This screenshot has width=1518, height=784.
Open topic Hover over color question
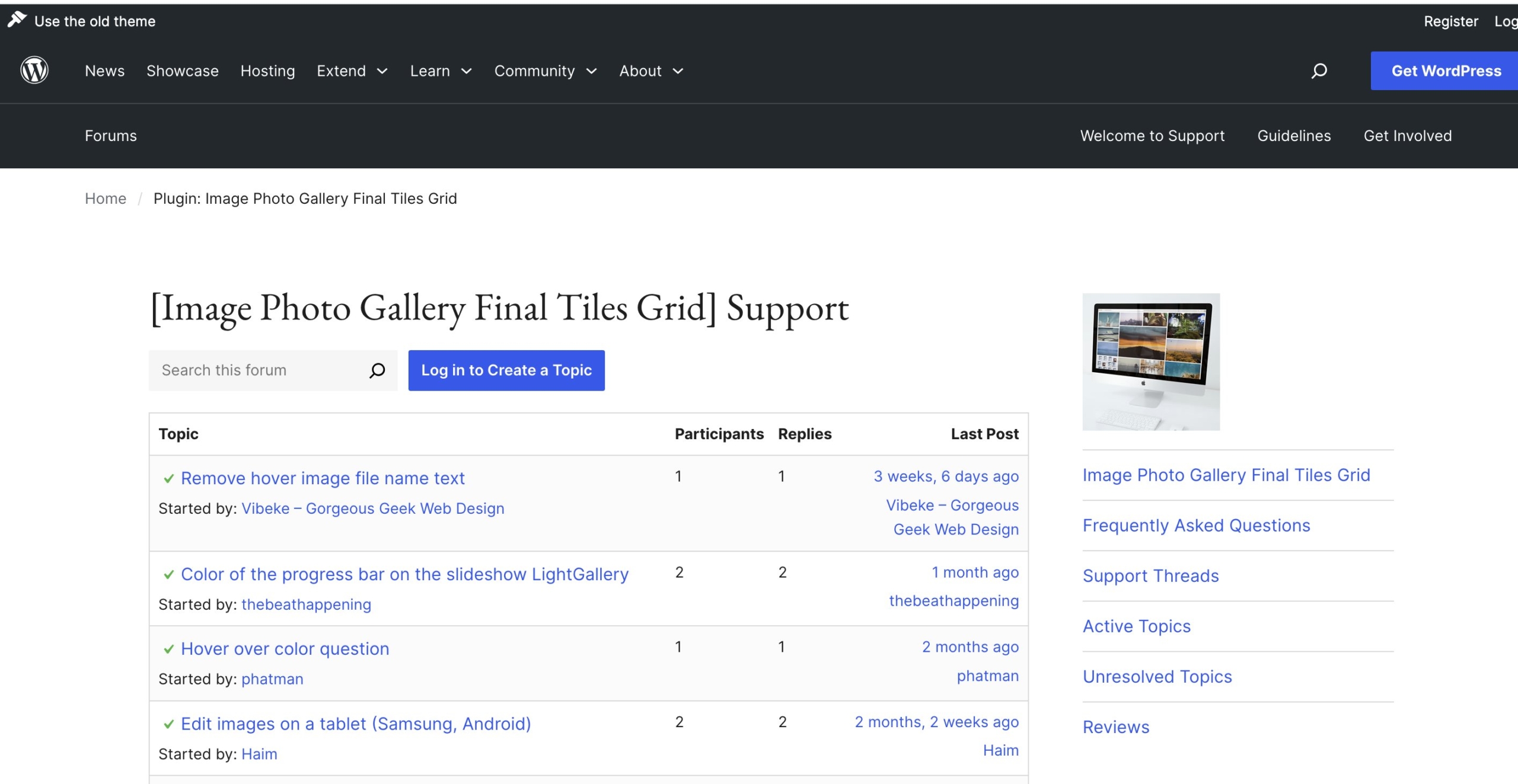tap(285, 649)
